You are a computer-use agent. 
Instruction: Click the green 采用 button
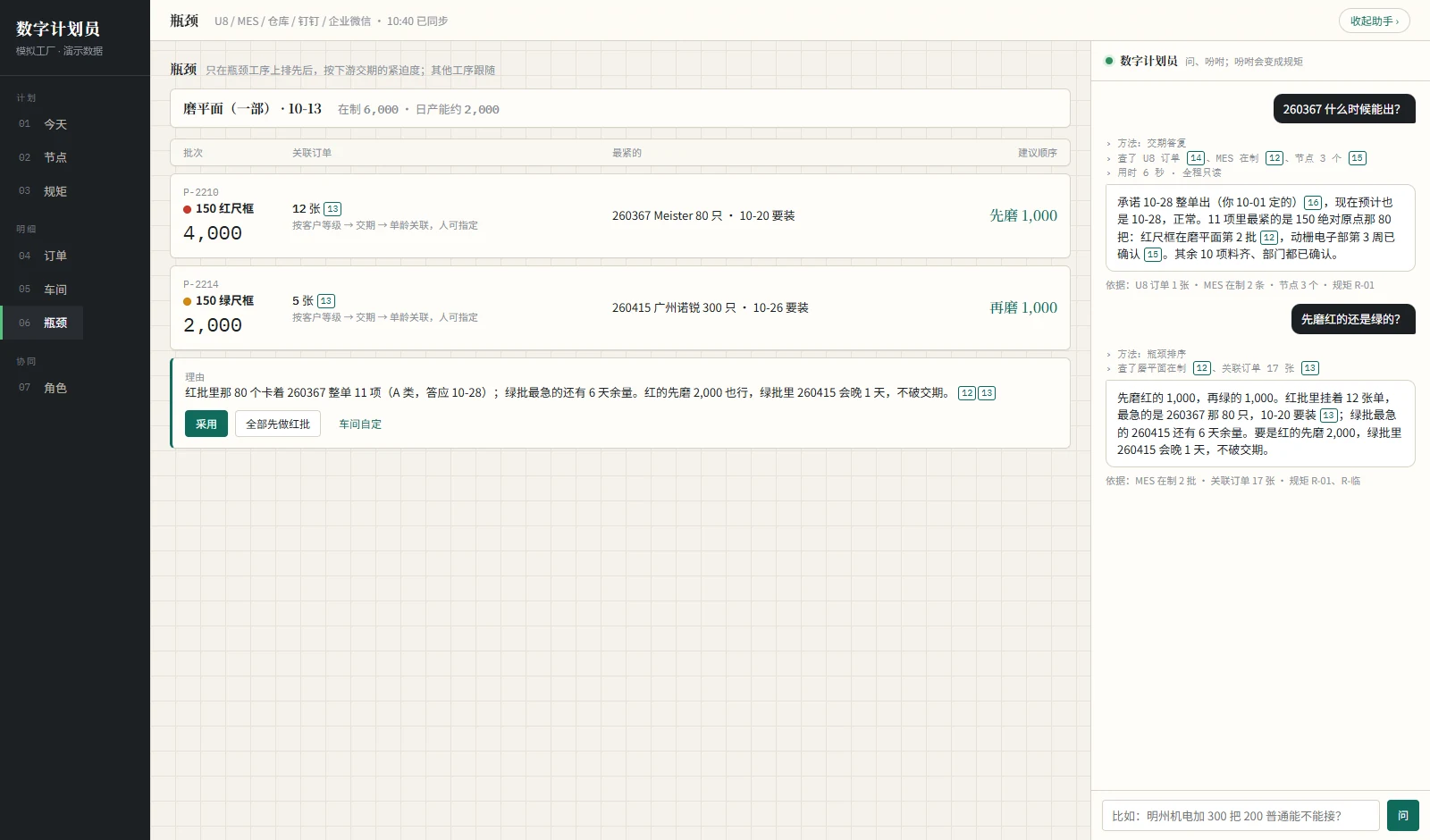point(206,424)
